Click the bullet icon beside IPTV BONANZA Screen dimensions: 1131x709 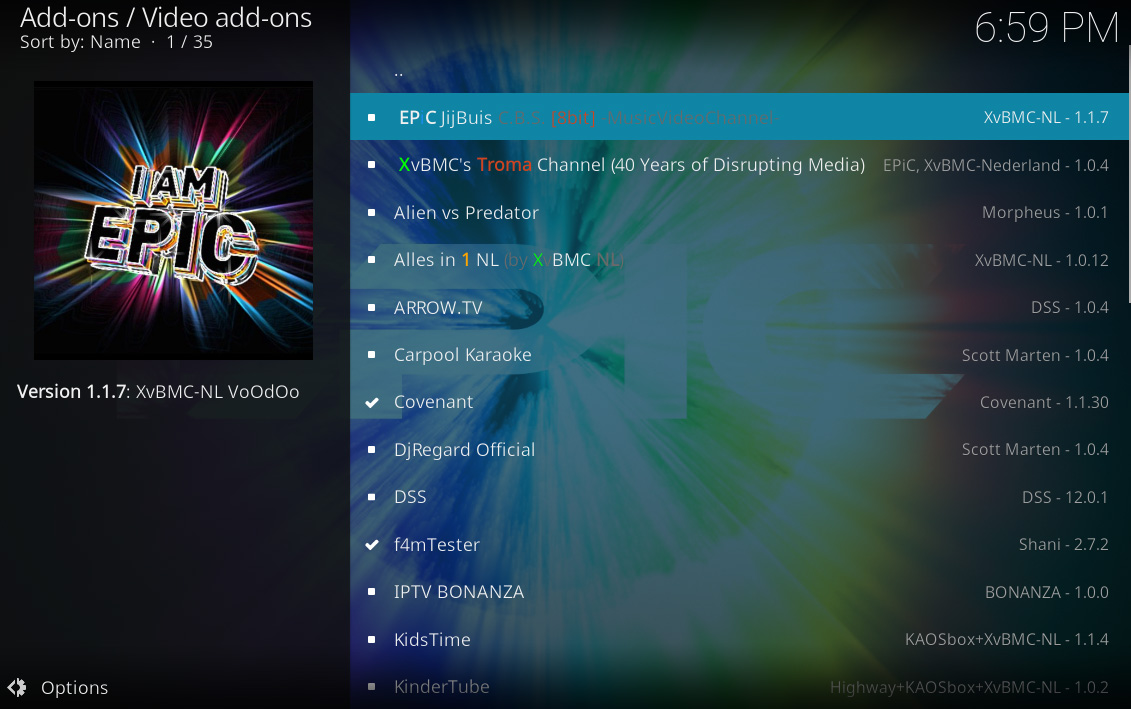(x=371, y=591)
